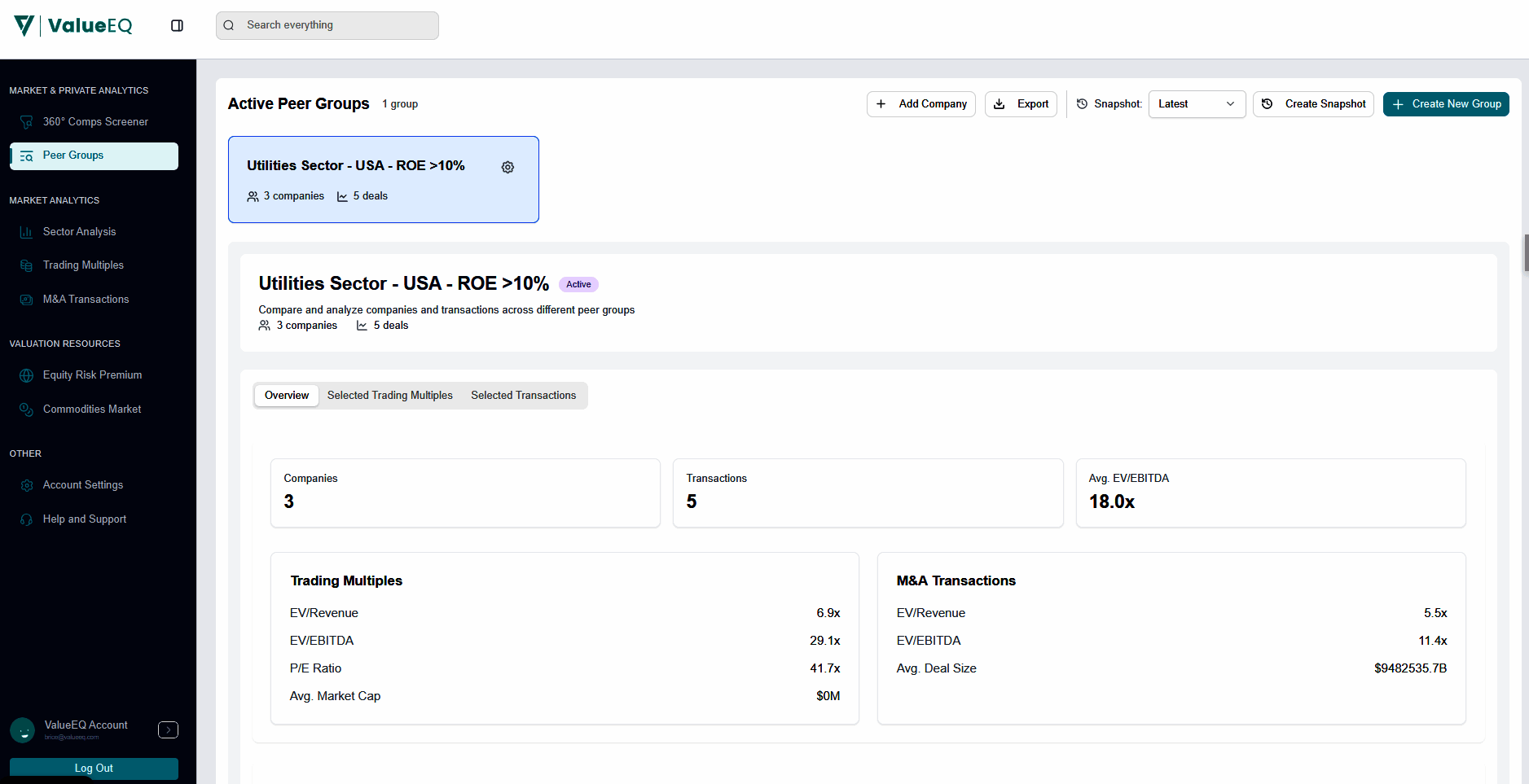Click the Equity Risk Premium globe icon
Viewport: 1529px width, 784px height.
26,375
